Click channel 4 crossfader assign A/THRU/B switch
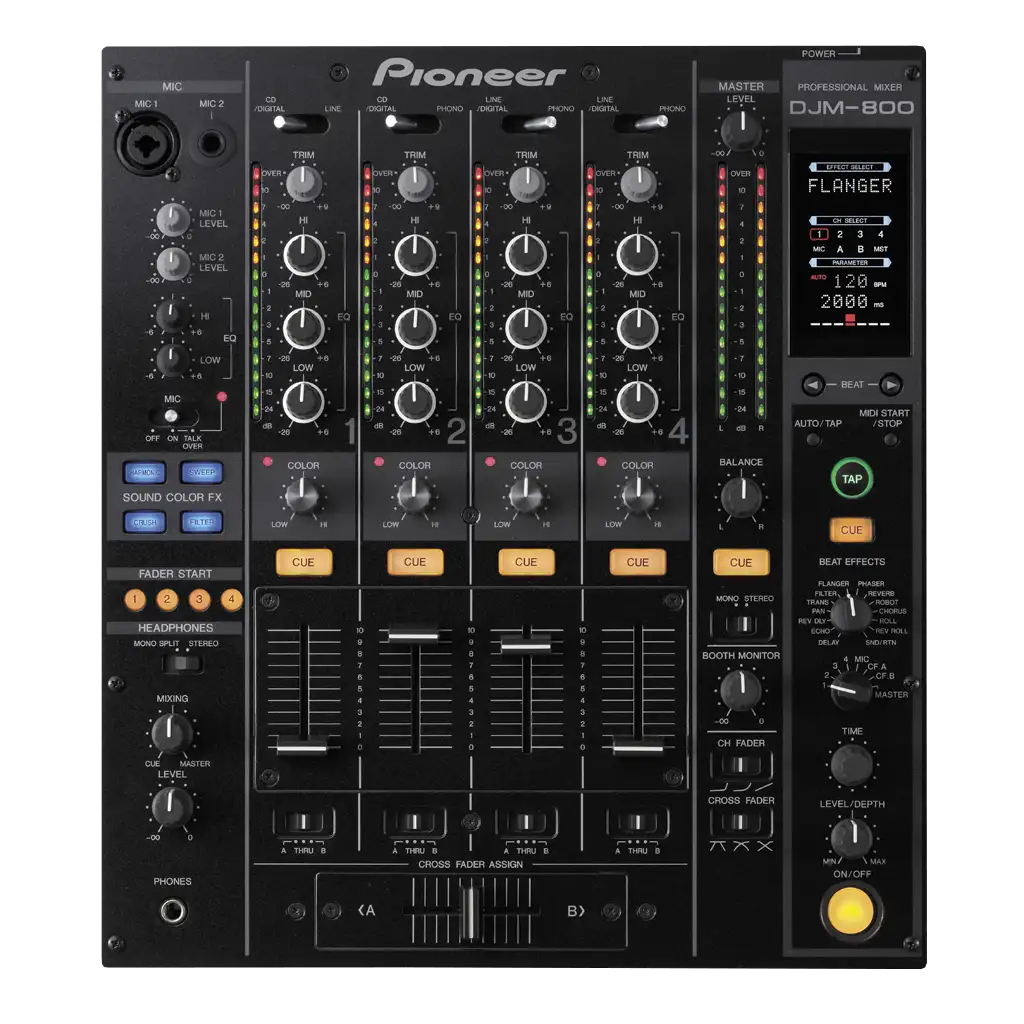This screenshot has height=1024, width=1024. (x=637, y=822)
